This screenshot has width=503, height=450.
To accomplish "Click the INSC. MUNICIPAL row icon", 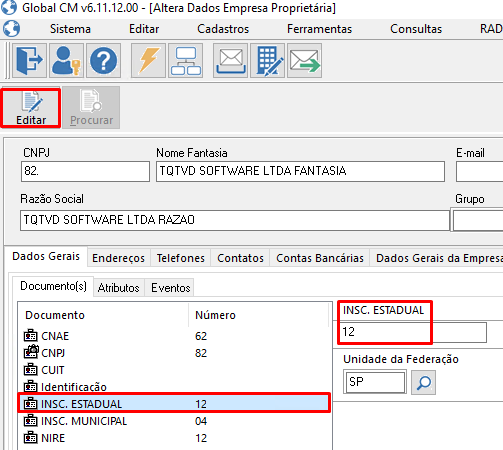I will [x=31, y=420].
